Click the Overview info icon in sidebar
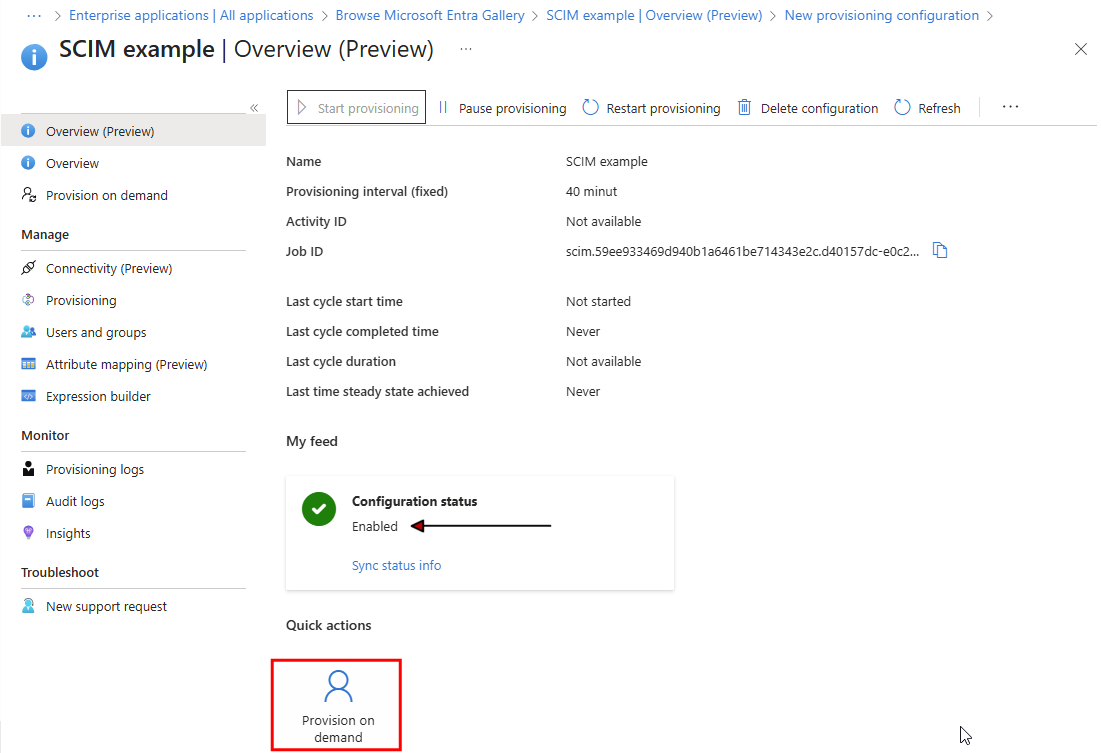Viewport: 1101px width, 753px height. point(29,163)
